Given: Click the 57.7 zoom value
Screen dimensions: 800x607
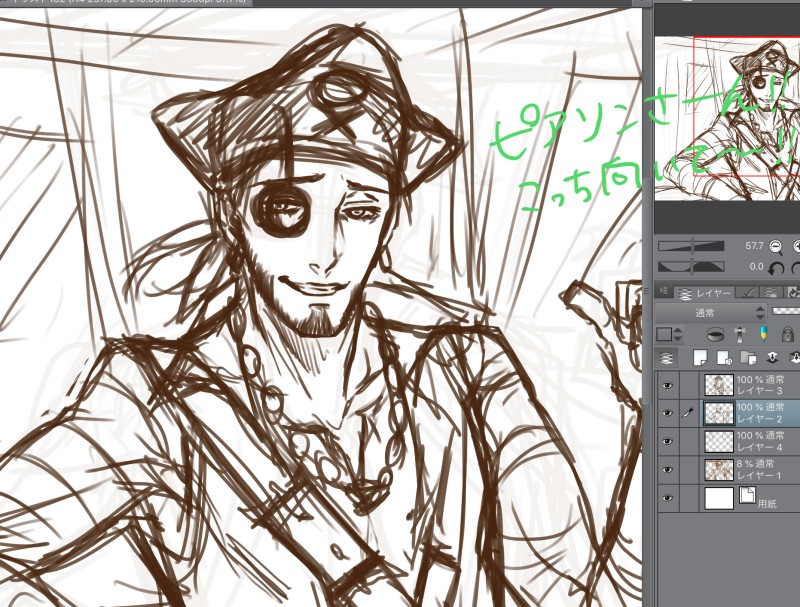Looking at the screenshot, I should [754, 246].
